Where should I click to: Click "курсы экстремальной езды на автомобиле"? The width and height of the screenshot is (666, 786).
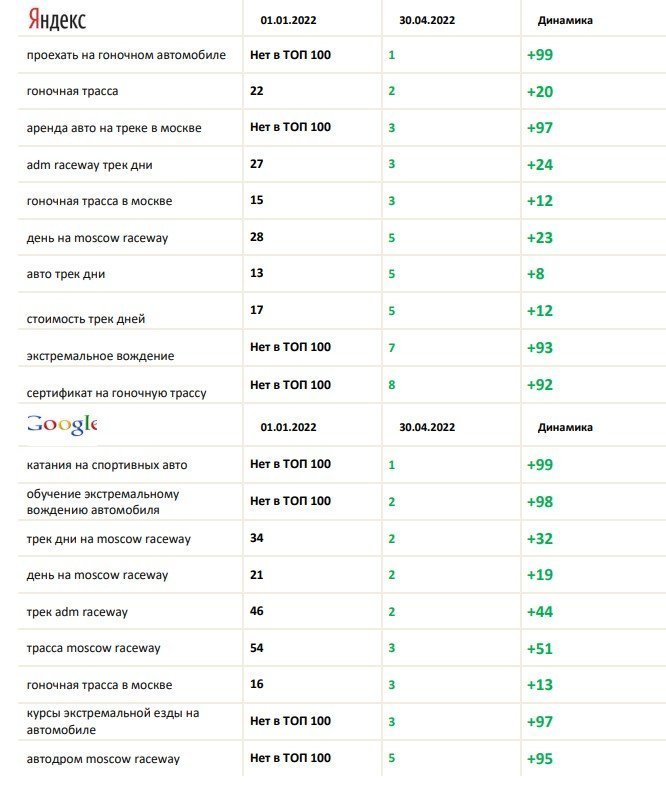point(113,722)
